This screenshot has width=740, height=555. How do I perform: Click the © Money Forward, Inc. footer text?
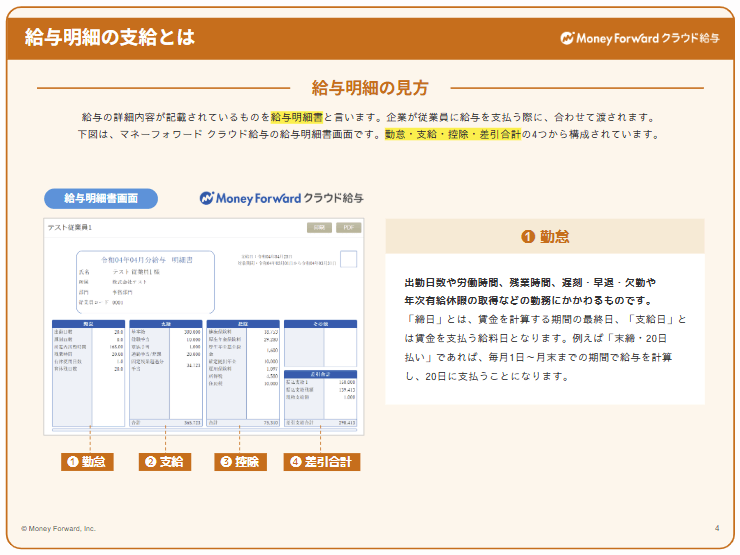(x=58, y=529)
